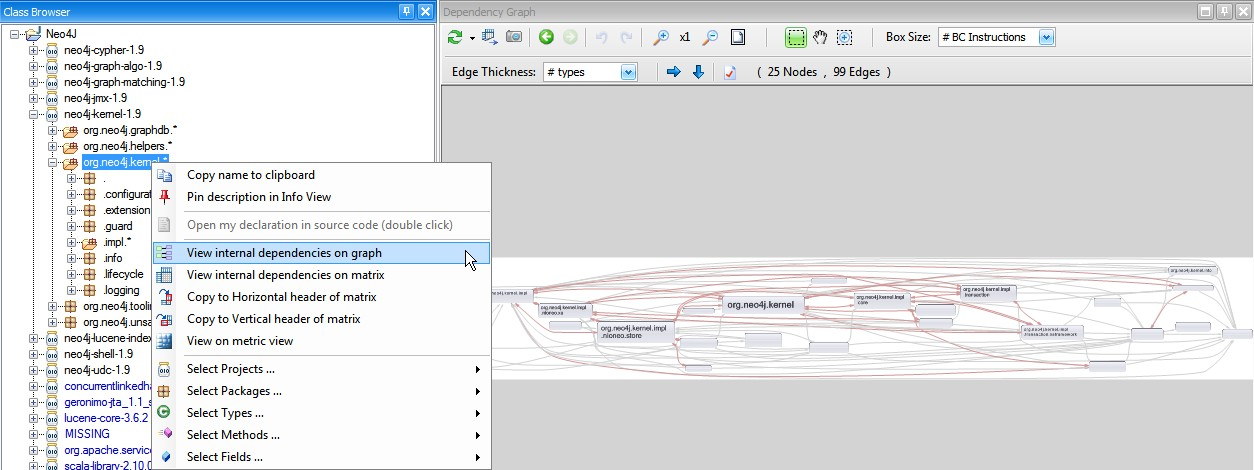Click the org.neo4j.kernel.impl.nioneo.store graph node
Screen dimensions: 1254x470
(636, 332)
